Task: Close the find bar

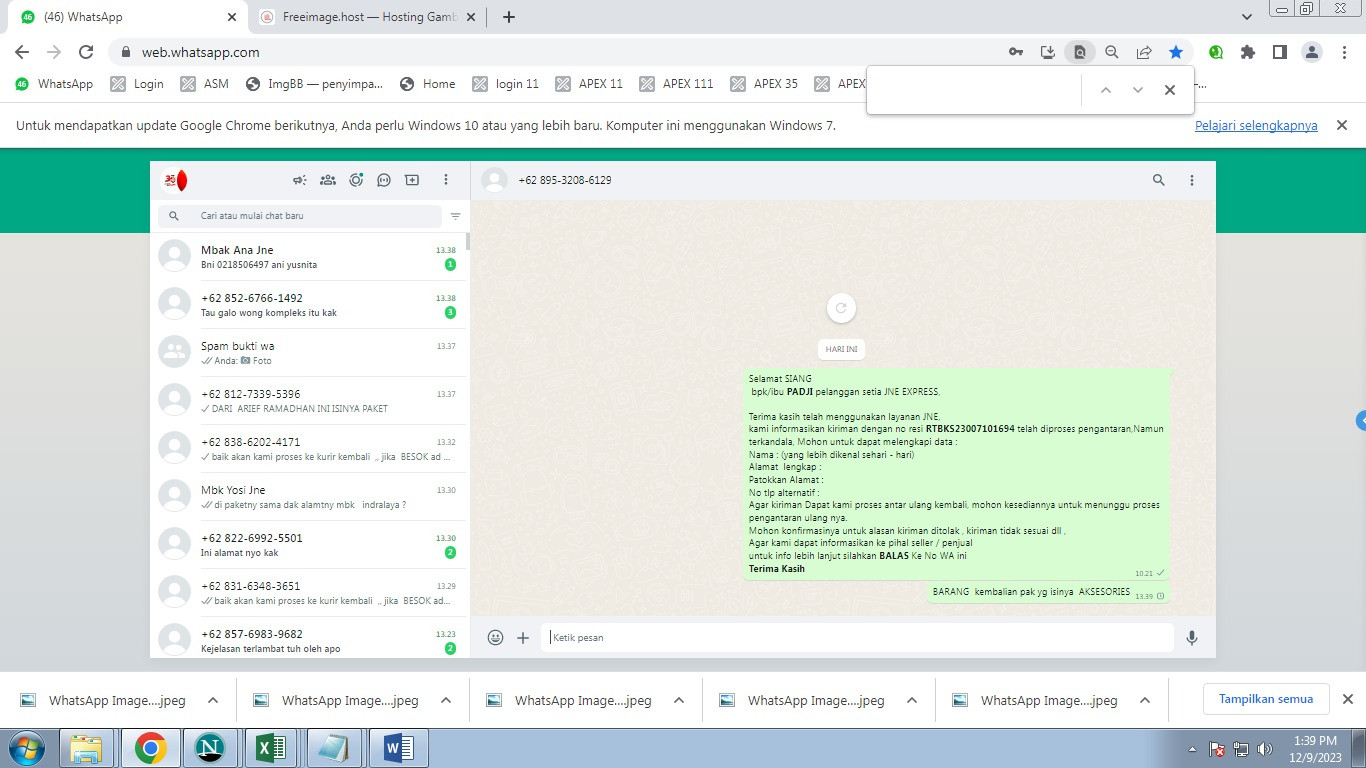Action: (x=1170, y=90)
